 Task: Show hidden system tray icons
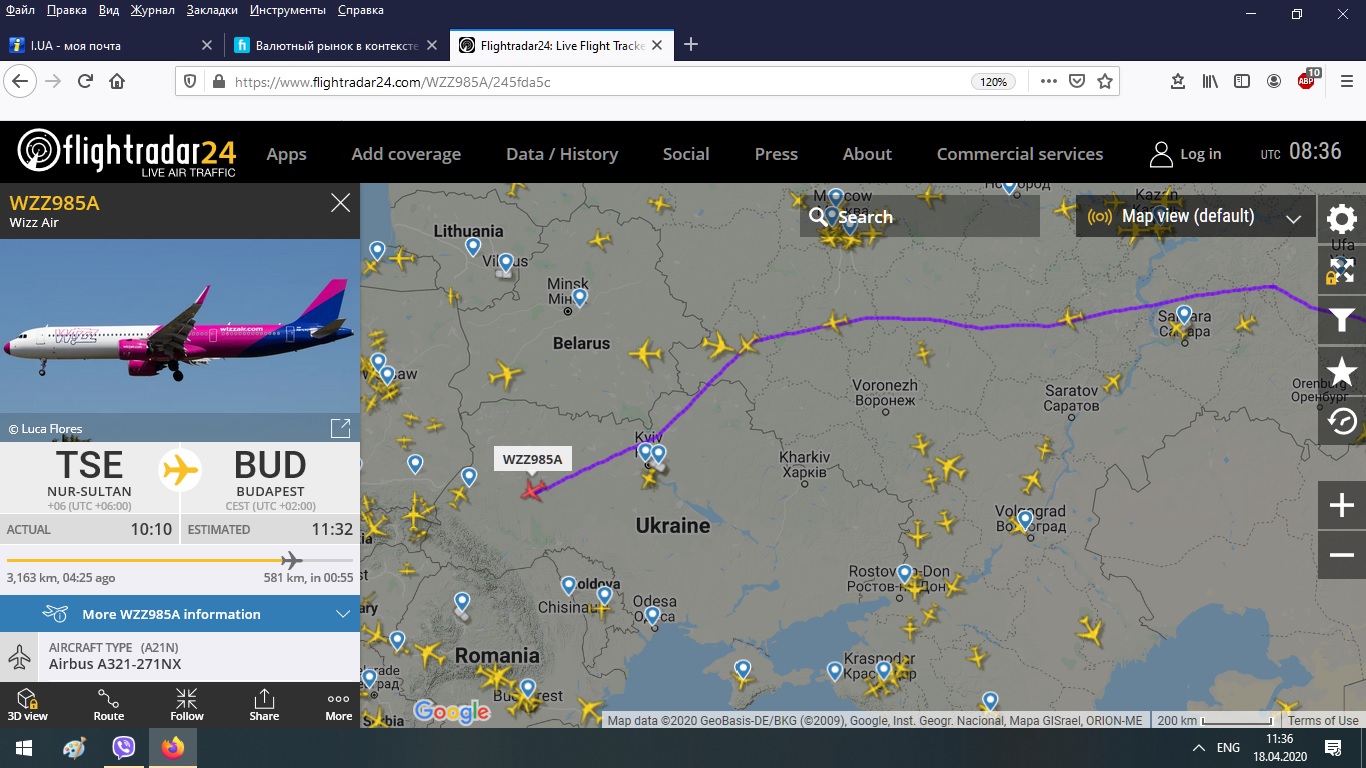click(x=1198, y=747)
